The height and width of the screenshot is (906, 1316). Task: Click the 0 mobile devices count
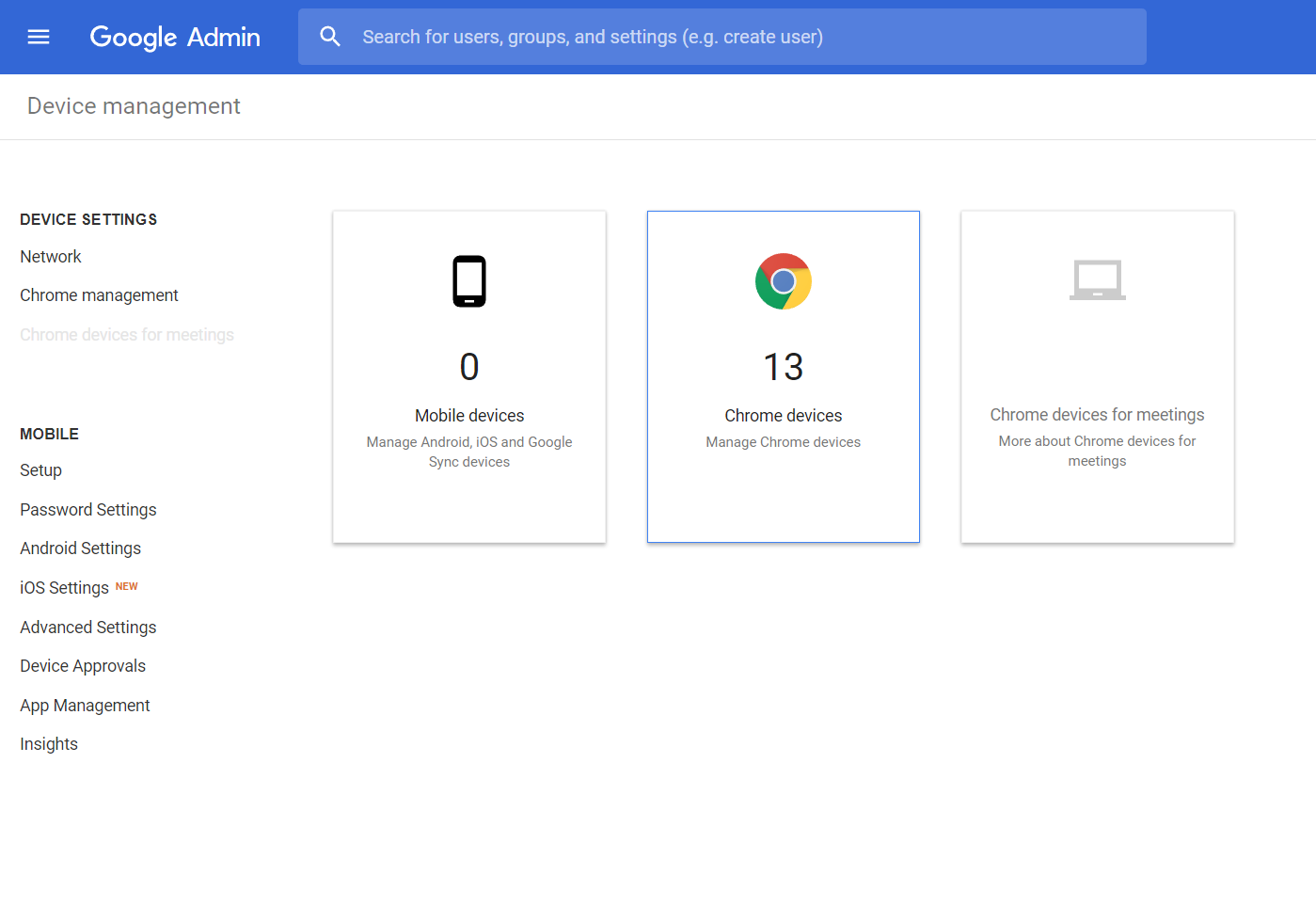(x=469, y=367)
